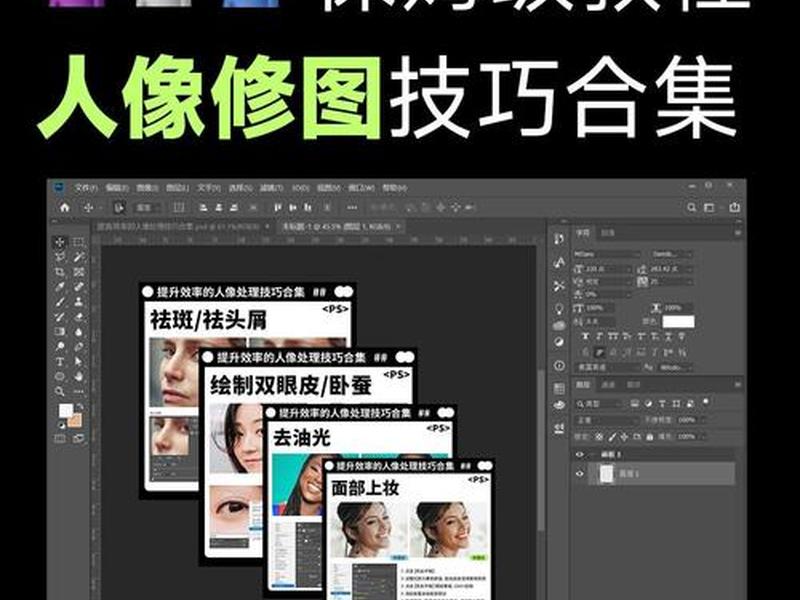Screen dimensions: 800x600
Task: Click the Share icon
Action: [734, 207]
